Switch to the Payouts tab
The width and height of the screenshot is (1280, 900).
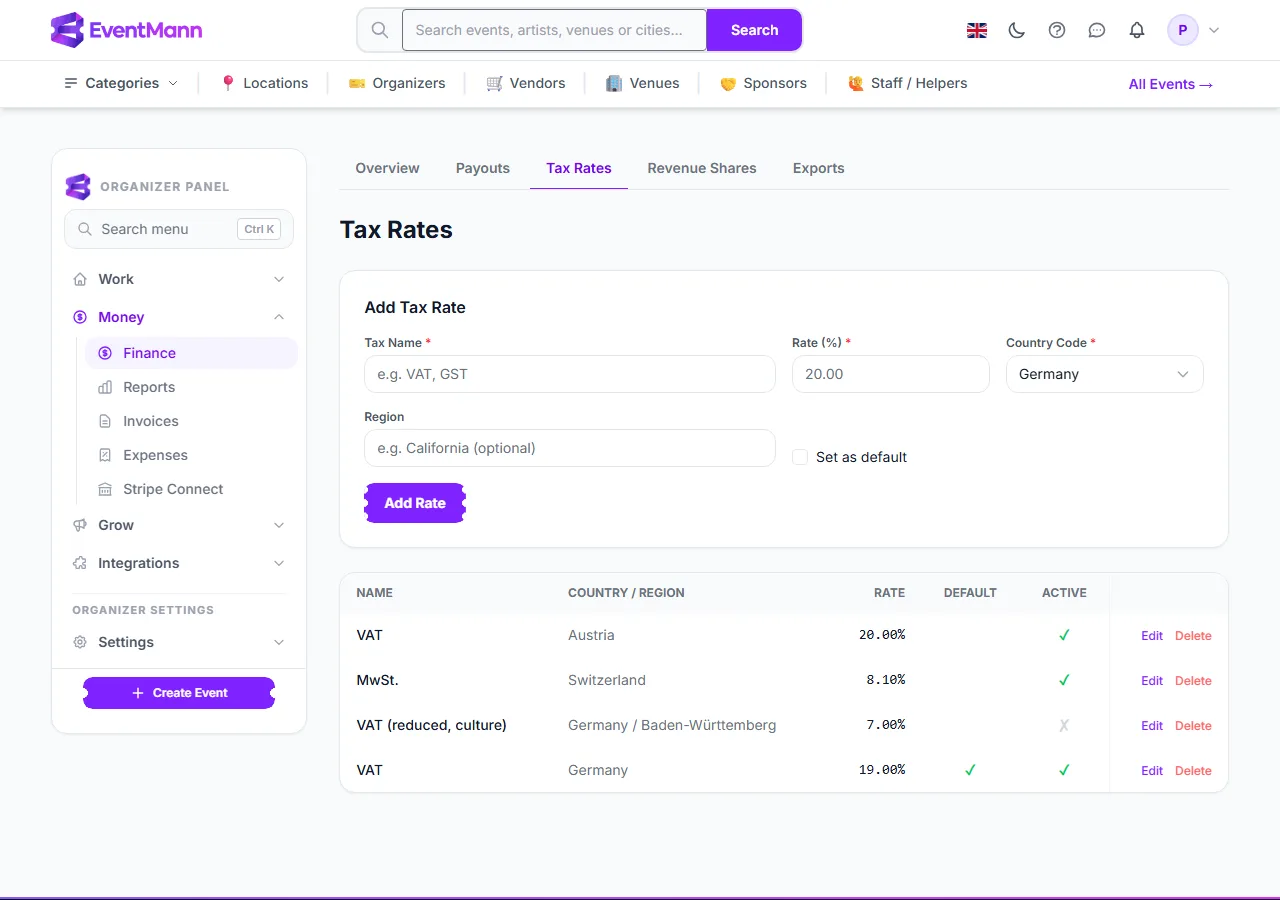click(483, 168)
